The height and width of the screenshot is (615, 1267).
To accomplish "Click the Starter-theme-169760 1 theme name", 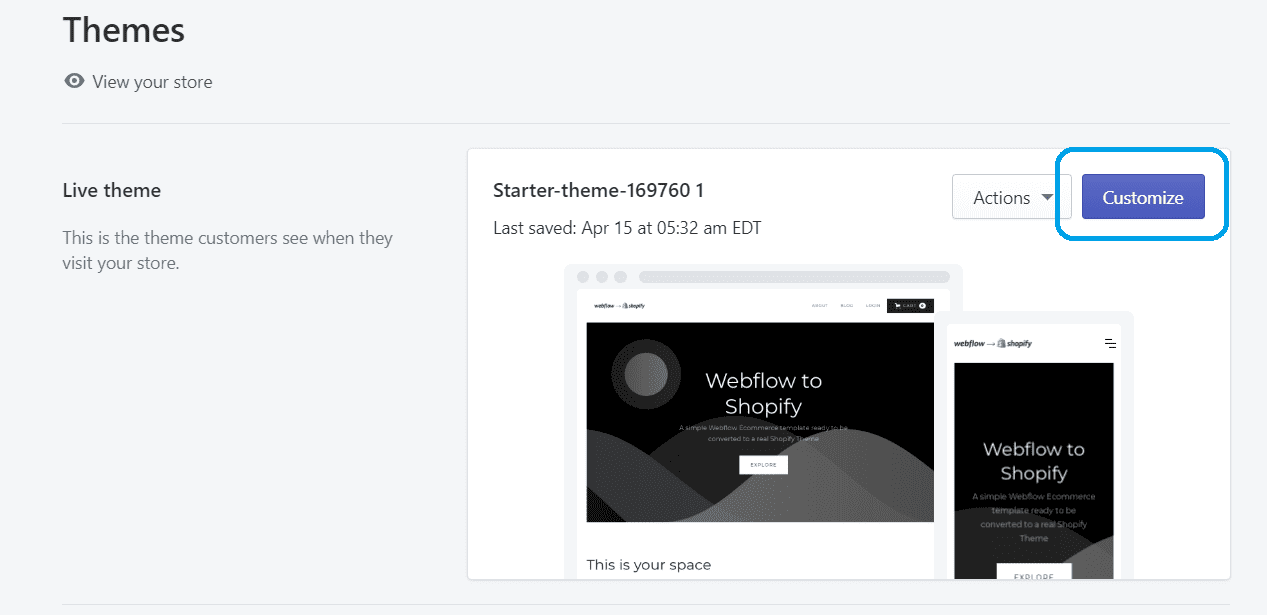I will (598, 190).
